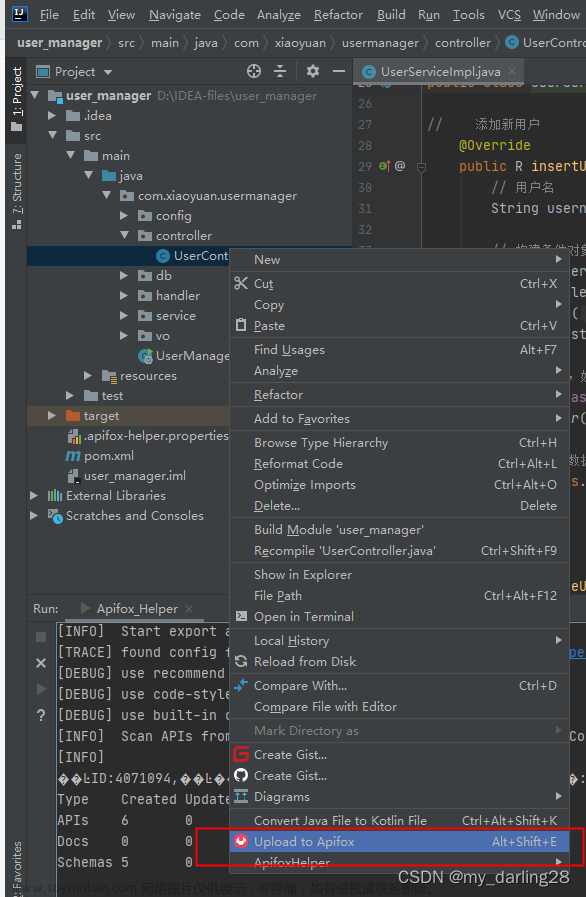Expand External Libraries node
Screen dimensions: 586x897
click(34, 495)
